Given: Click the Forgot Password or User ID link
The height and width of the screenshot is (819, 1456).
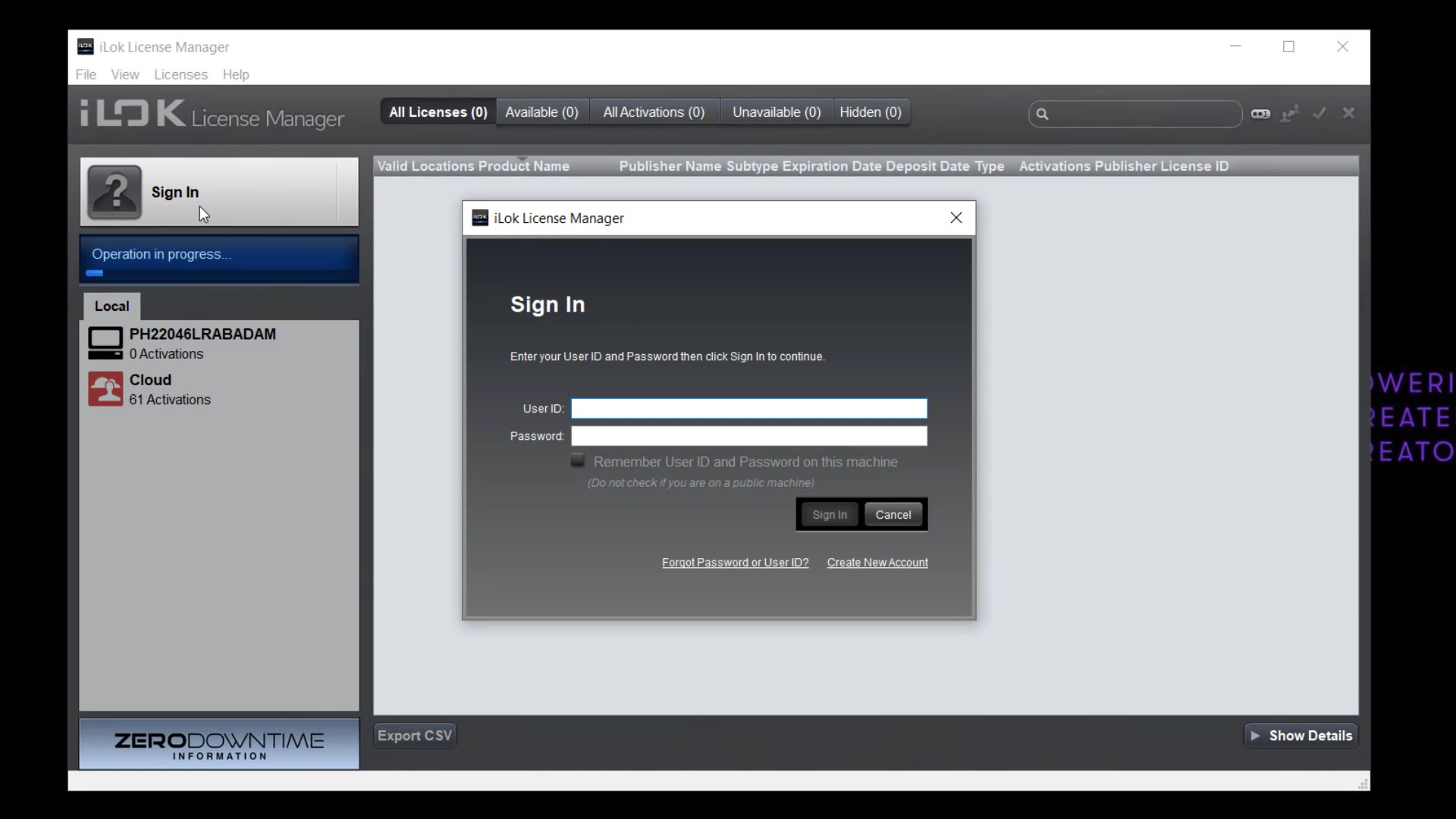Looking at the screenshot, I should tap(735, 562).
